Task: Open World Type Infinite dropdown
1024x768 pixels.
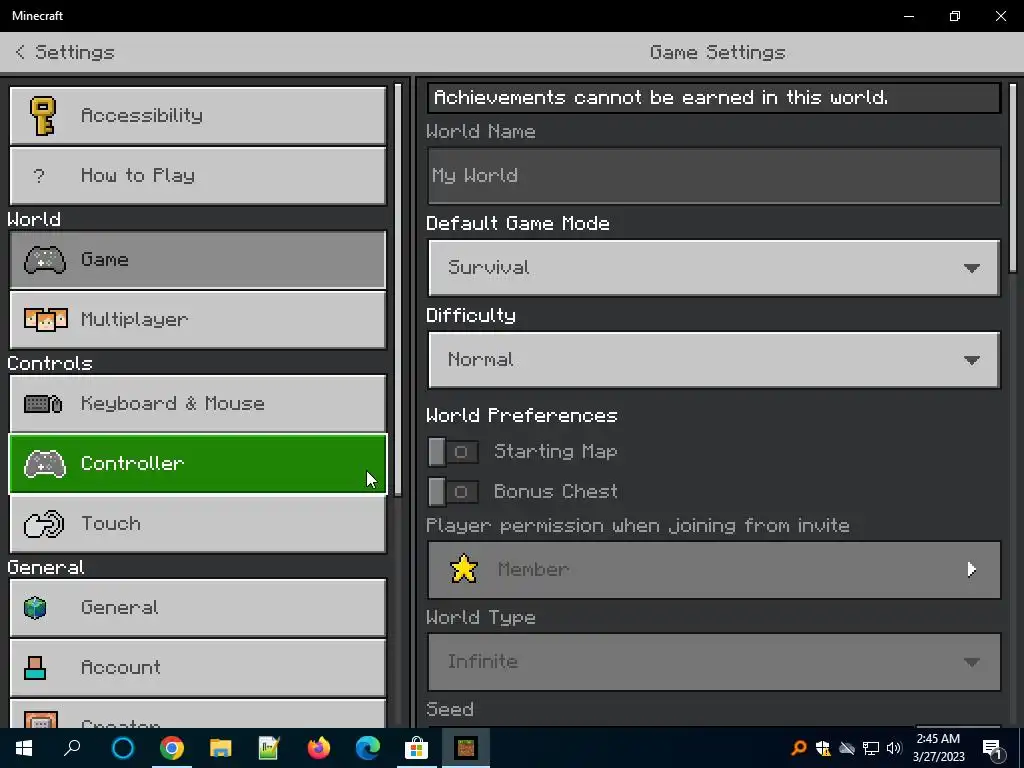Action: coord(714,662)
